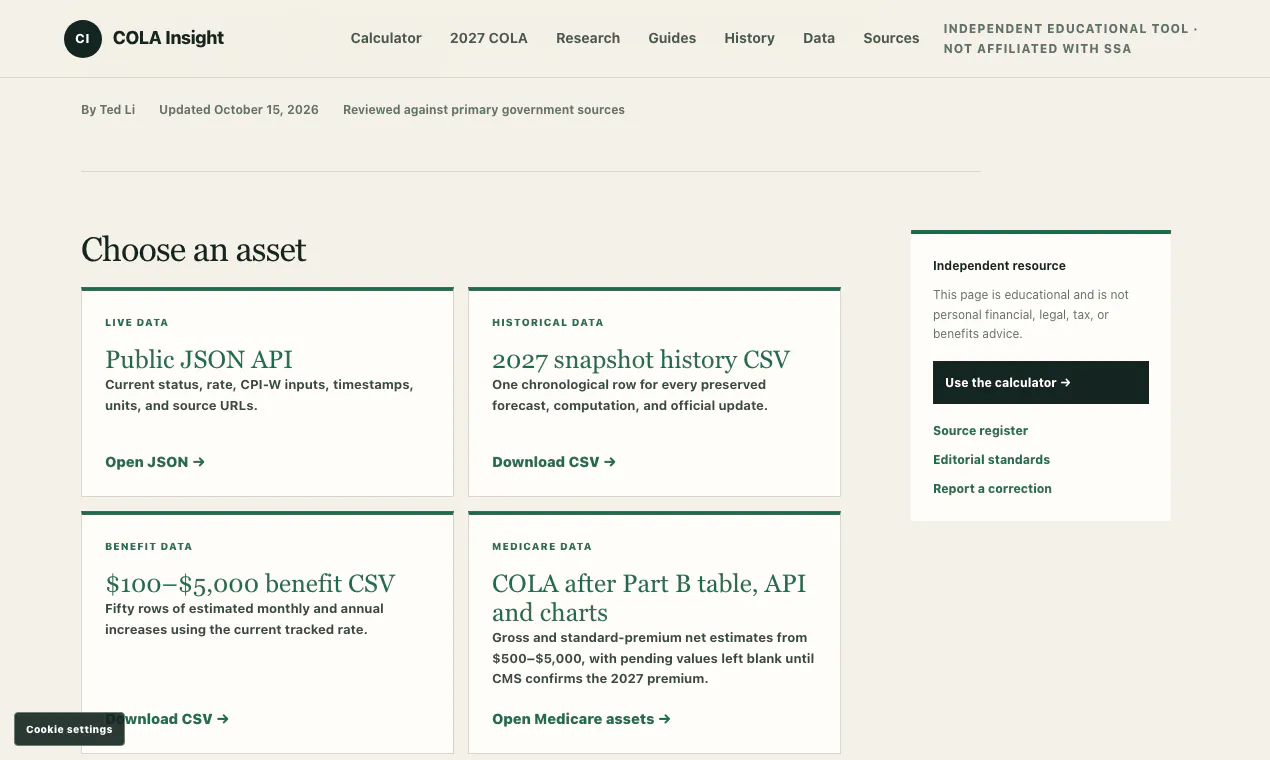
Task: Open the Data nav item
Action: pyautogui.click(x=819, y=38)
